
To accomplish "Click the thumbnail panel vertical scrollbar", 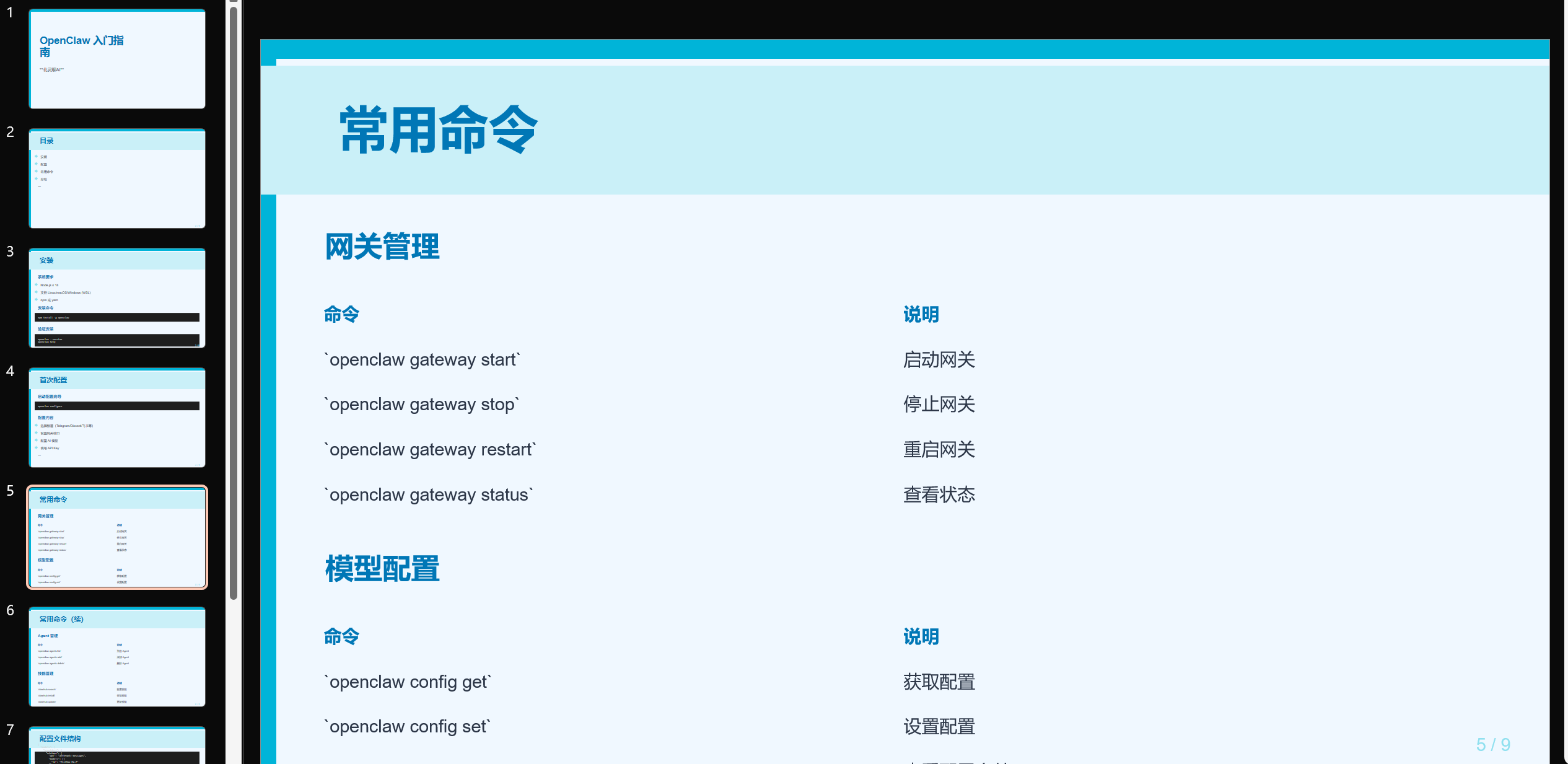I will 234,304.
